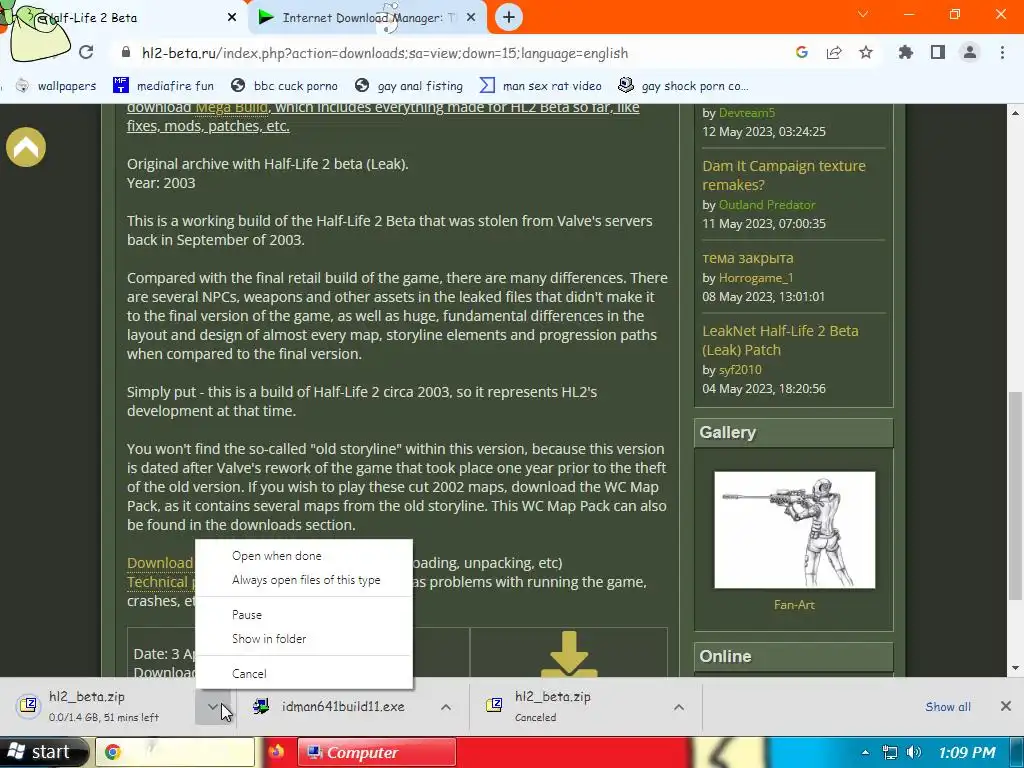This screenshot has width=1024, height=768.
Task: Choose Always open files of this type
Action: coord(306,580)
